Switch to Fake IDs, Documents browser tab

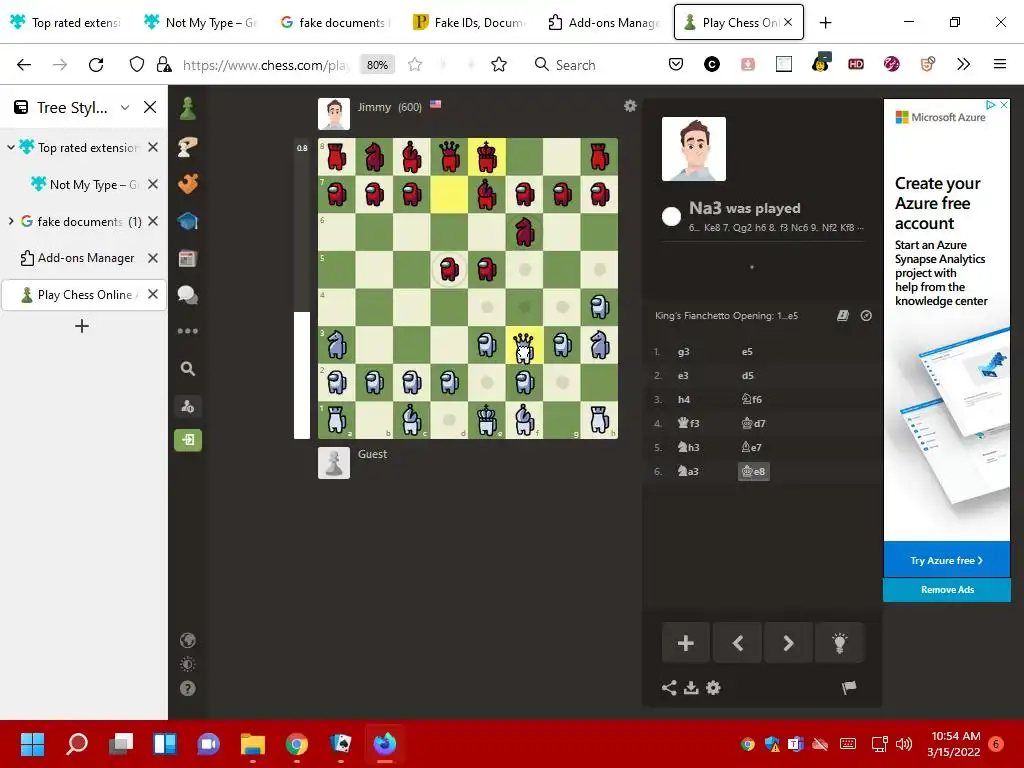(x=470, y=23)
